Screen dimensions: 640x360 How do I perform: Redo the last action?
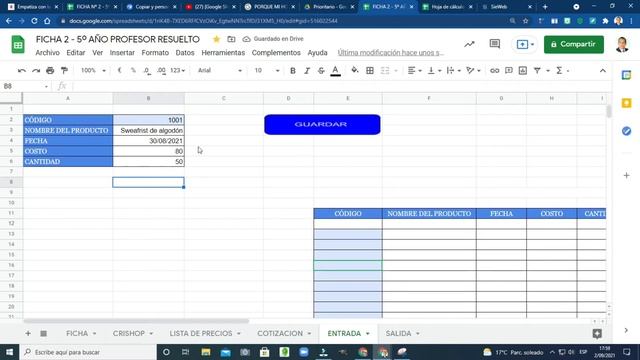click(36, 71)
